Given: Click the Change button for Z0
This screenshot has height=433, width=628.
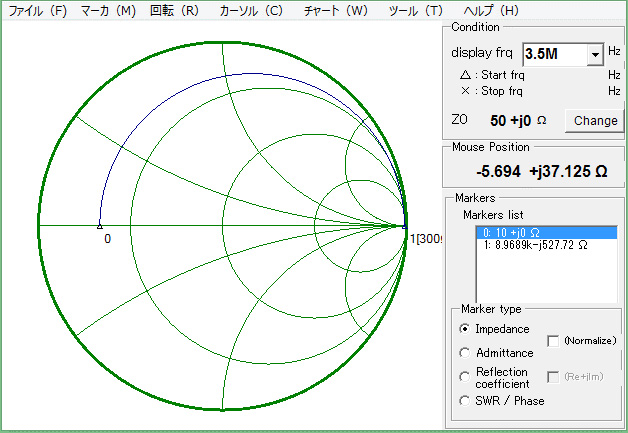Looking at the screenshot, I should pos(595,121).
